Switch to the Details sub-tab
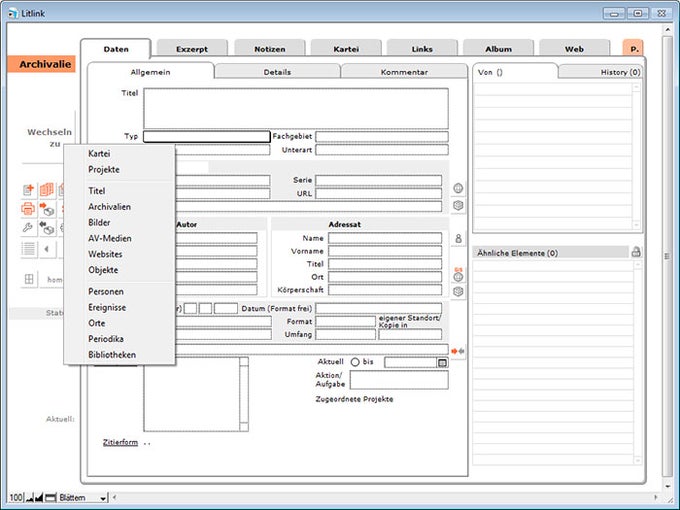 click(x=277, y=72)
